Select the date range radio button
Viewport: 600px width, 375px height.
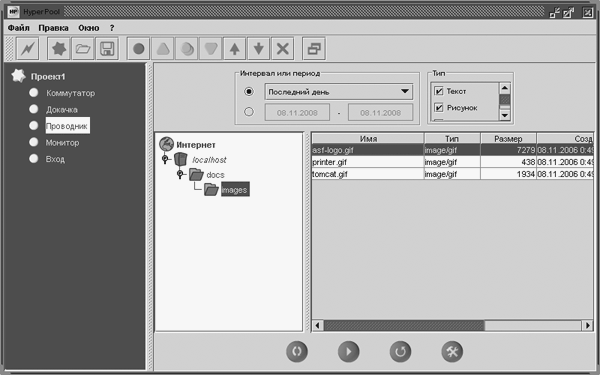249,112
